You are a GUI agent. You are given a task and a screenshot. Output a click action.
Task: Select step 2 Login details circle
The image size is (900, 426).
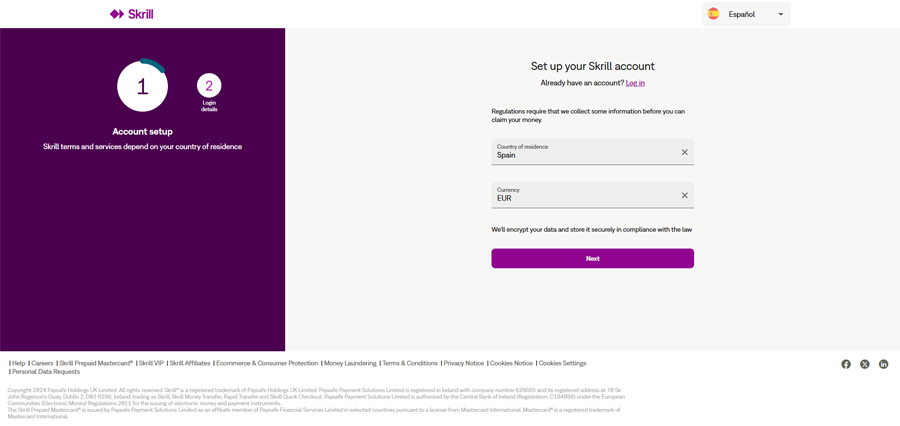[209, 86]
